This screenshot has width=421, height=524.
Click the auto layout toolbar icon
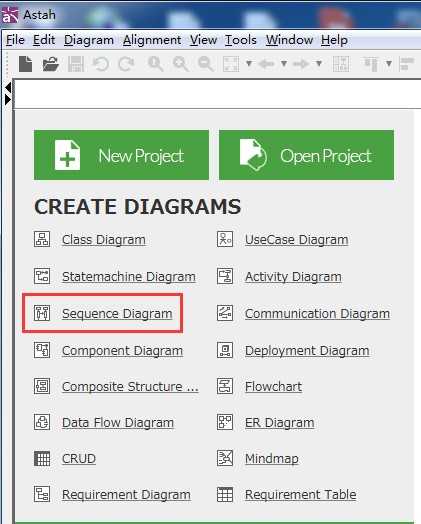tap(341, 63)
